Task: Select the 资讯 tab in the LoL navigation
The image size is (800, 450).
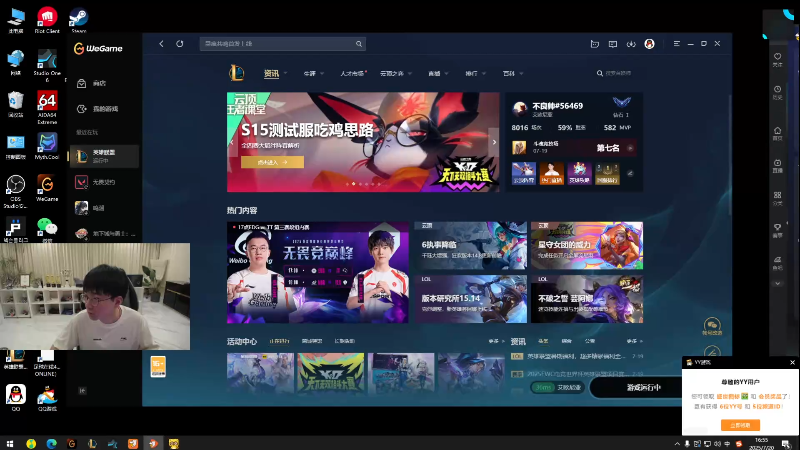Action: click(x=271, y=73)
